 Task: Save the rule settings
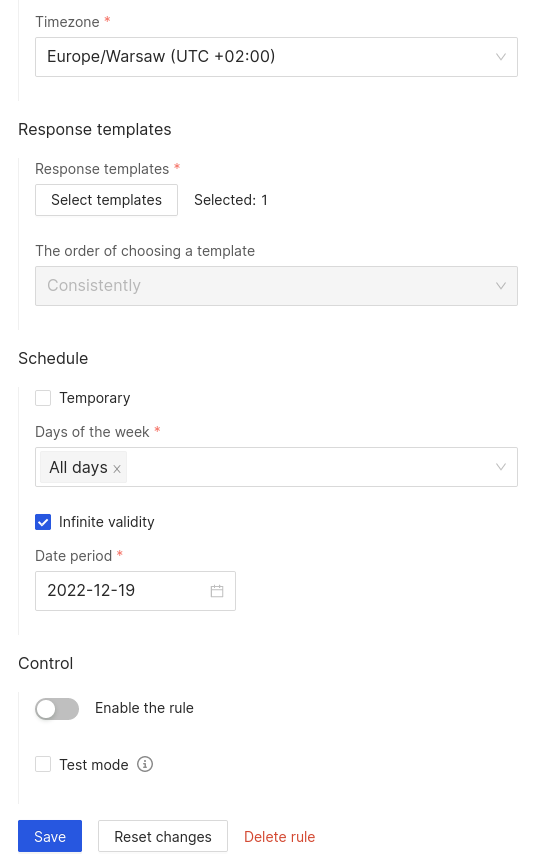pyautogui.click(x=50, y=836)
